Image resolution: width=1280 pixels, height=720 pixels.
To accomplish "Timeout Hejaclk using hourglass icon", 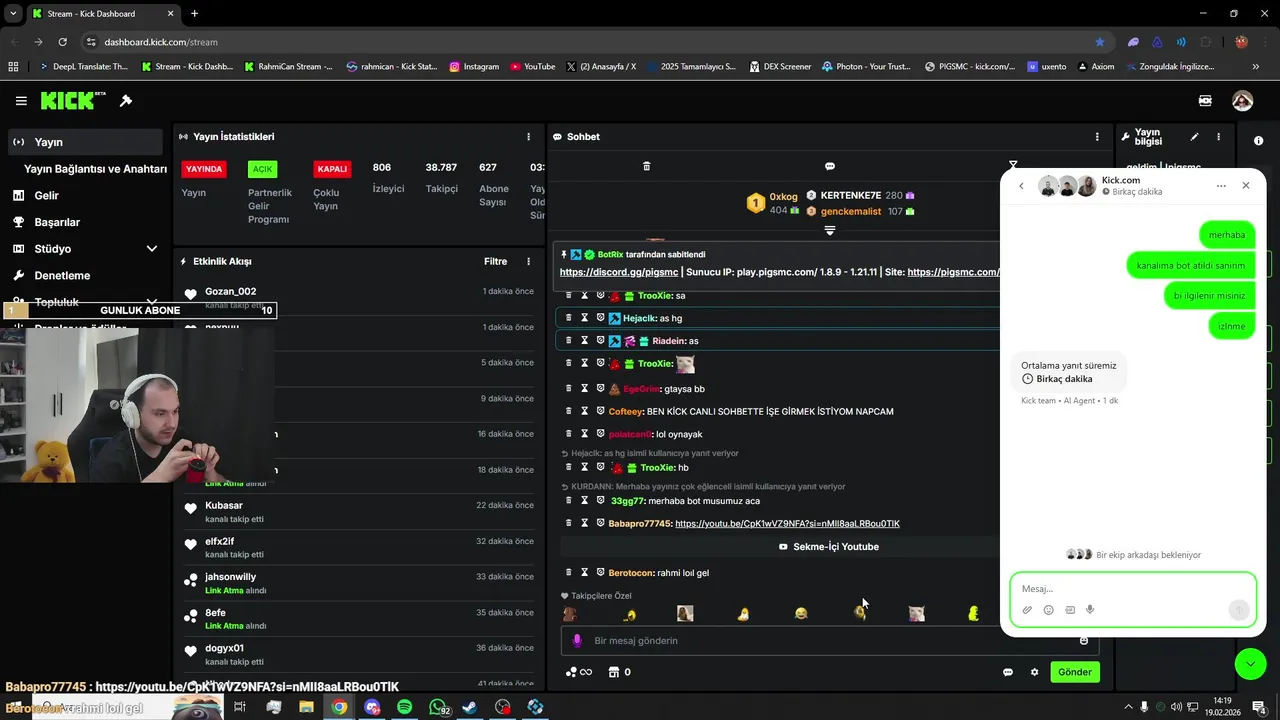I will coord(585,318).
